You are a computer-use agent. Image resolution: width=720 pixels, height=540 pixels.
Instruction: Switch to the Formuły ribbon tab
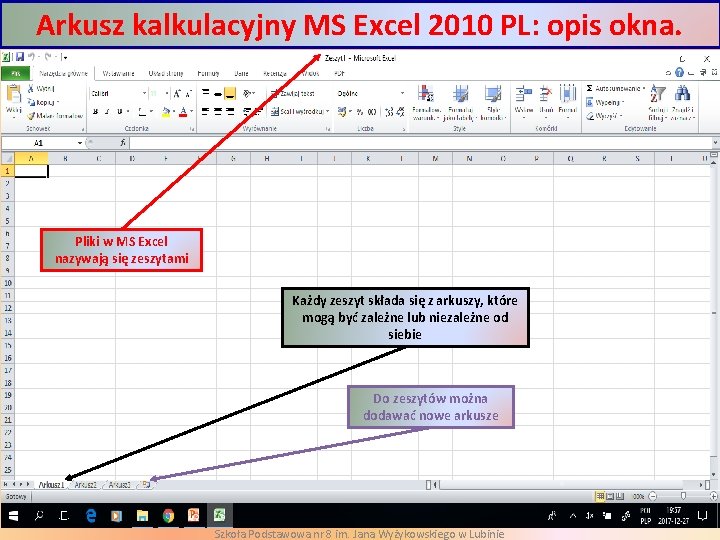tap(208, 73)
